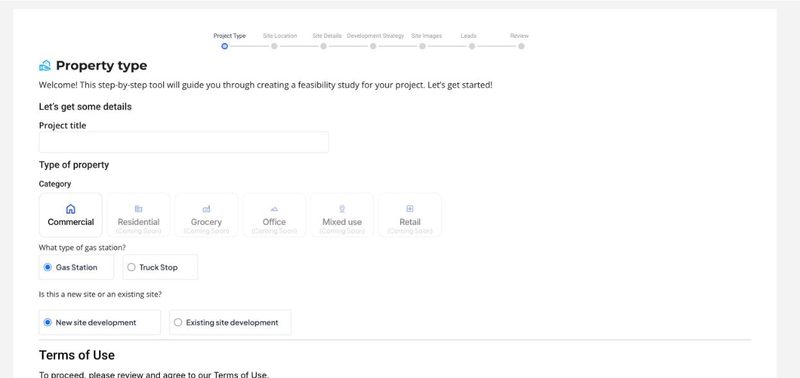
Task: Click the Residential category label
Action: [138, 222]
